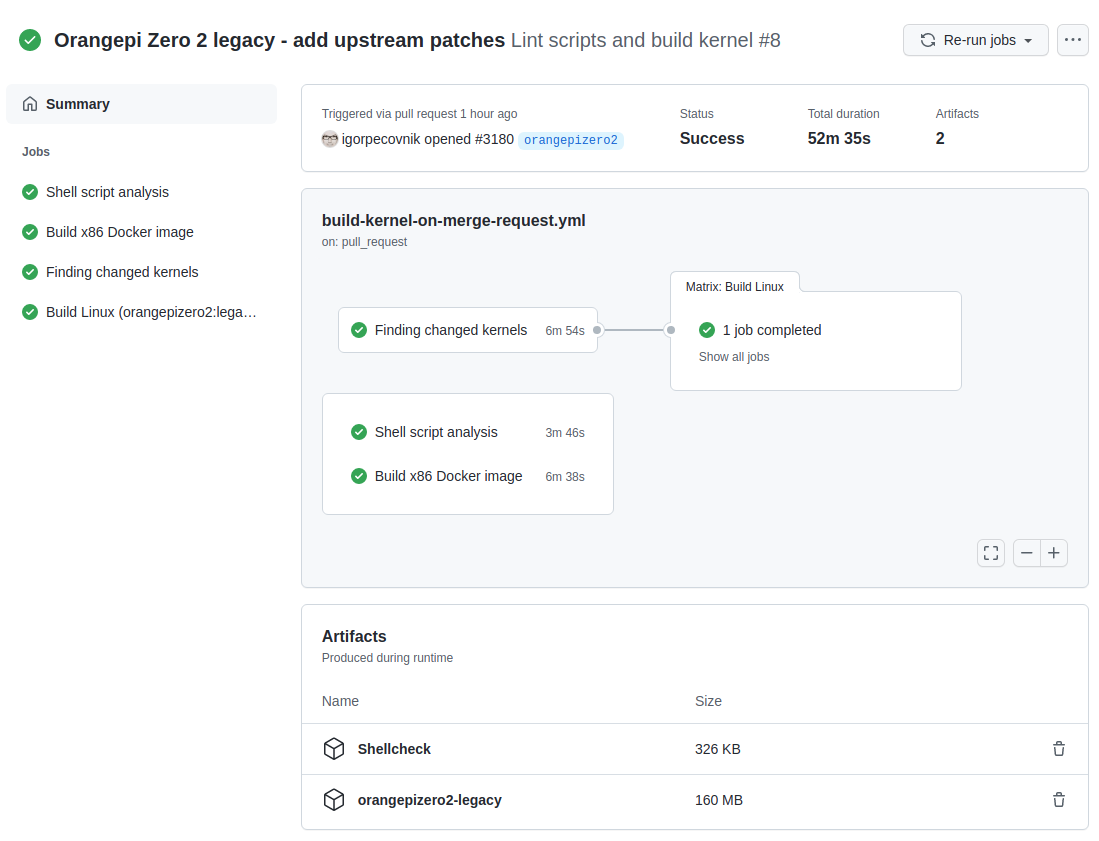Click 'Triggered via pull request 1 hour ago' text

tap(419, 114)
